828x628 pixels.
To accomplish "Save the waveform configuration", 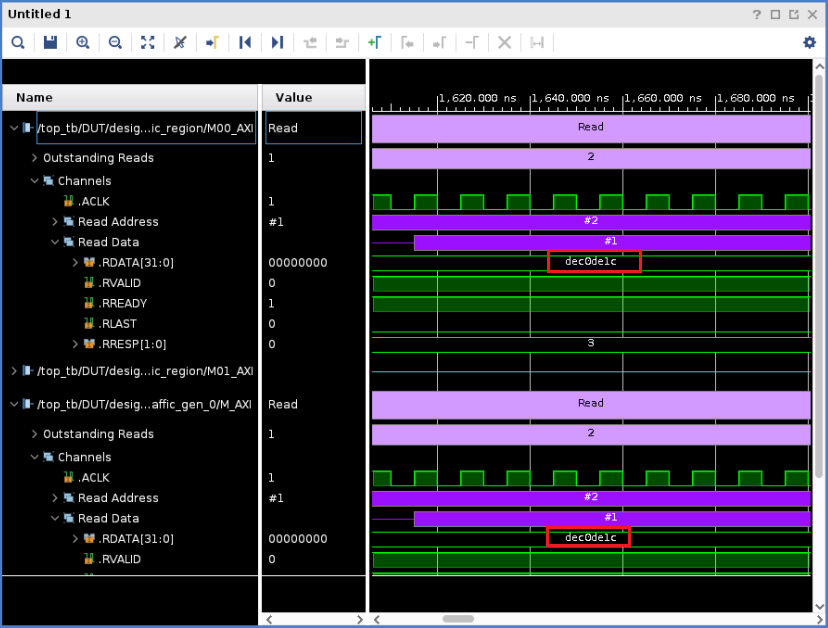I will 50,42.
